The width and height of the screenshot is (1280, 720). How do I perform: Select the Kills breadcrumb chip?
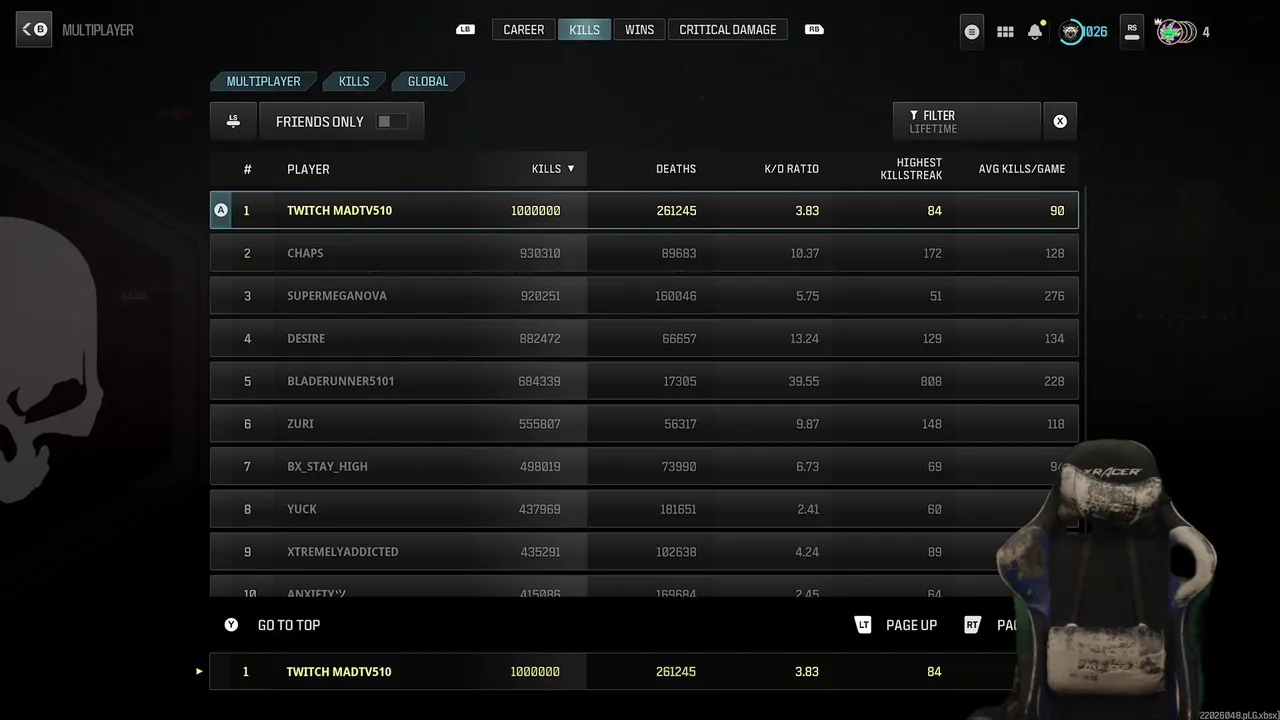click(x=354, y=81)
